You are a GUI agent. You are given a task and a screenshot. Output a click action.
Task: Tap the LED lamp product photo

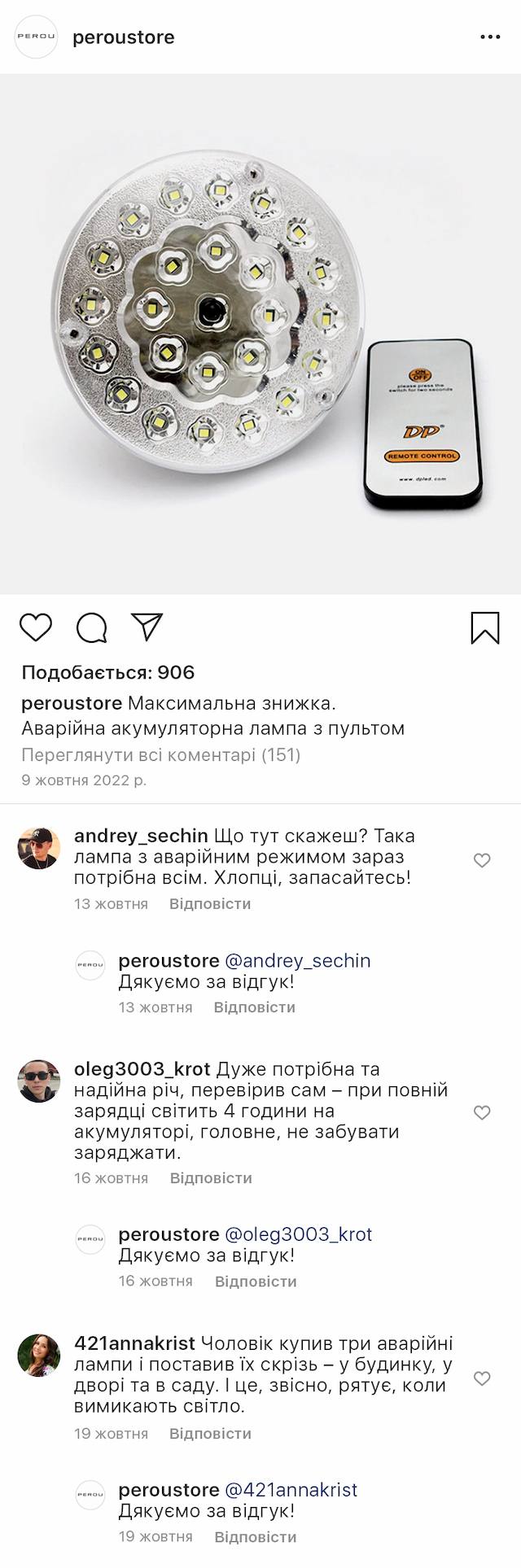(260, 334)
